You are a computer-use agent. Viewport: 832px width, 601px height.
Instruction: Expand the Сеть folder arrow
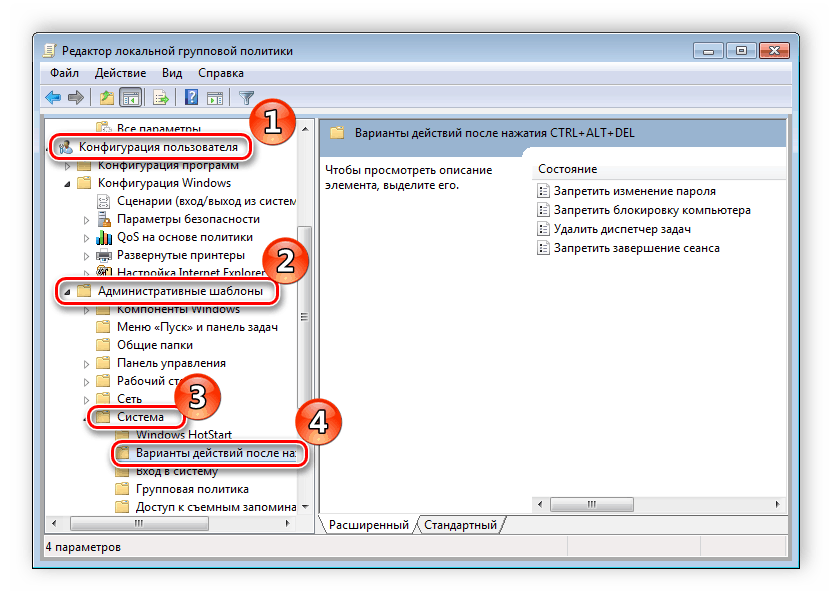pos(87,399)
